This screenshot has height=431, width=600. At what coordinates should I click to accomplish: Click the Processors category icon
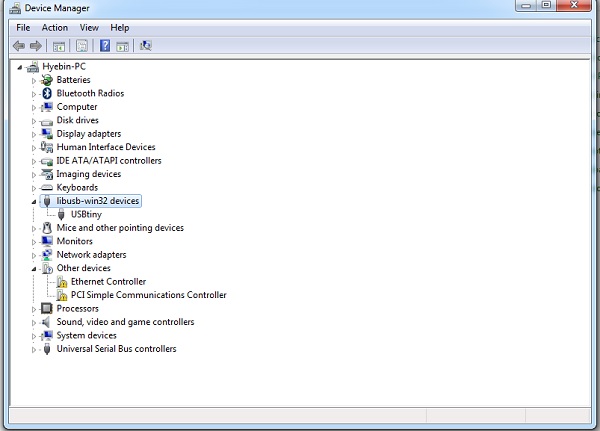pos(47,309)
